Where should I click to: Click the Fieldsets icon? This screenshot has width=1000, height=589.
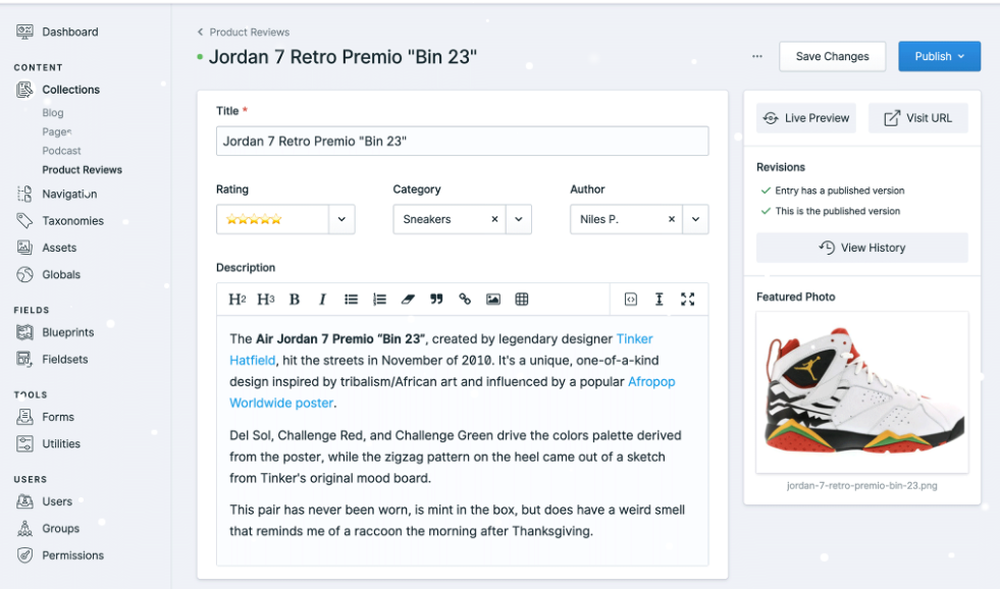pos(24,359)
